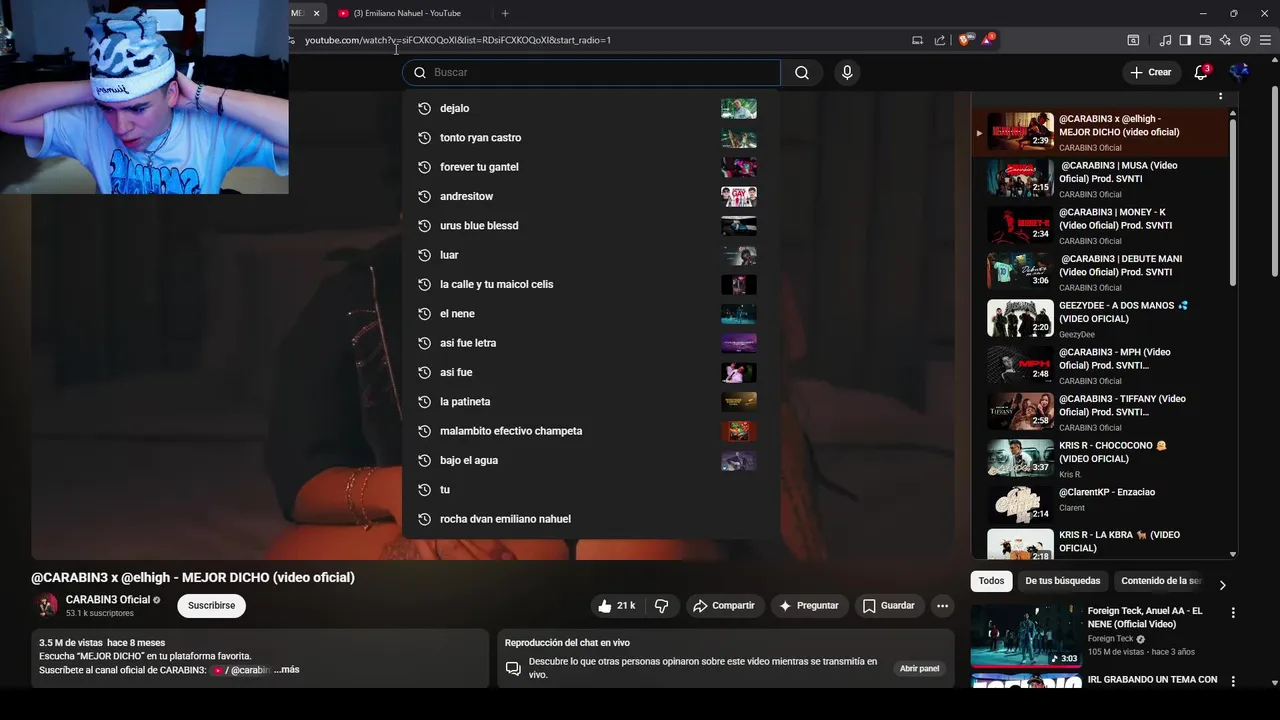
Task: Open the Brave Wallet icon
Action: coord(1205,40)
